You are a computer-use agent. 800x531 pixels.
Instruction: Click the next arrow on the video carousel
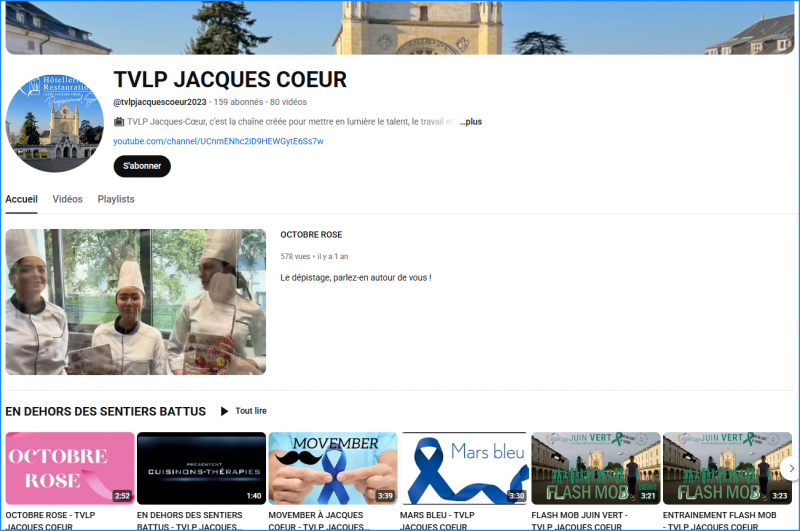[x=787, y=469]
